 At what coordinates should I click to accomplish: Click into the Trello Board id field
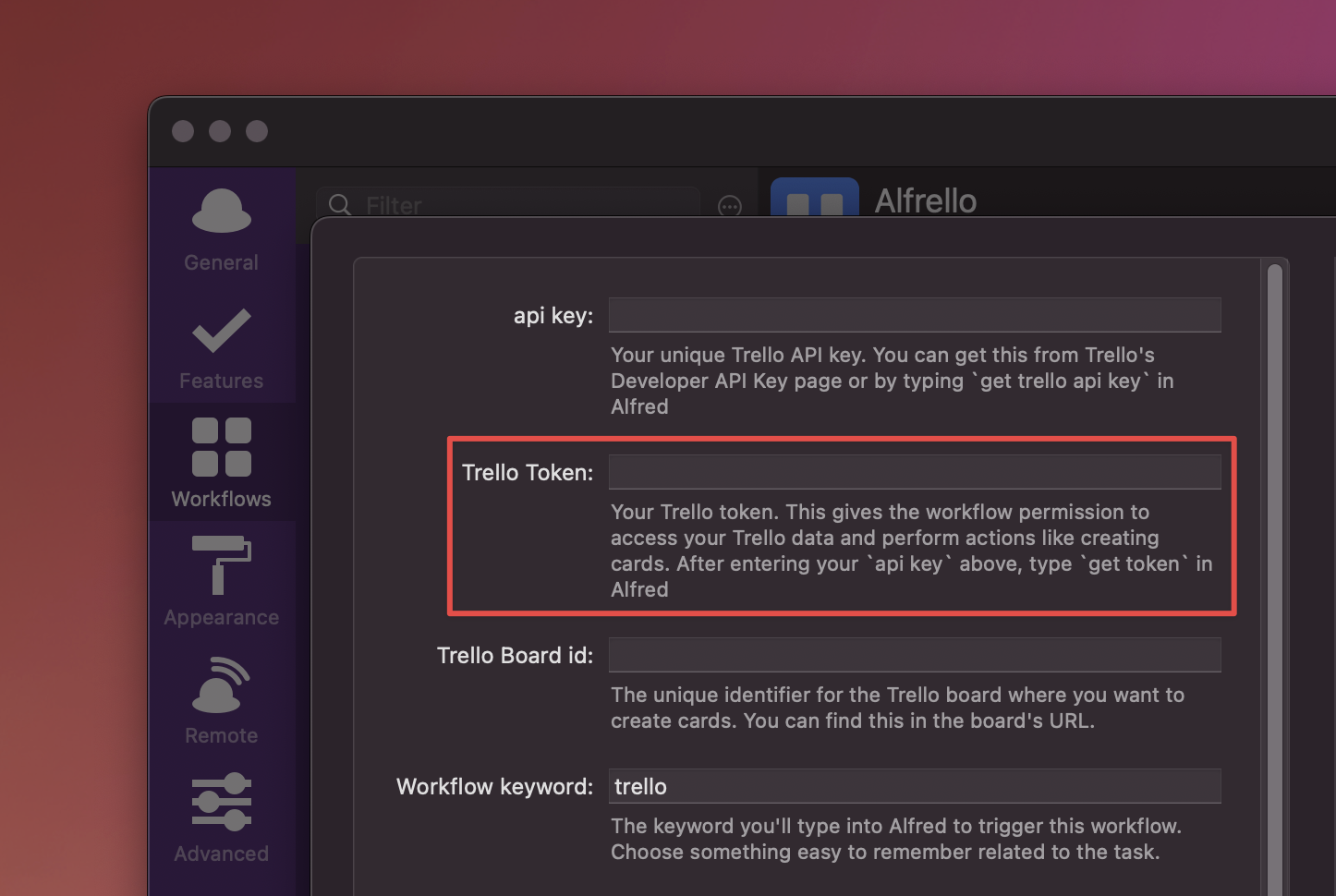click(x=915, y=655)
